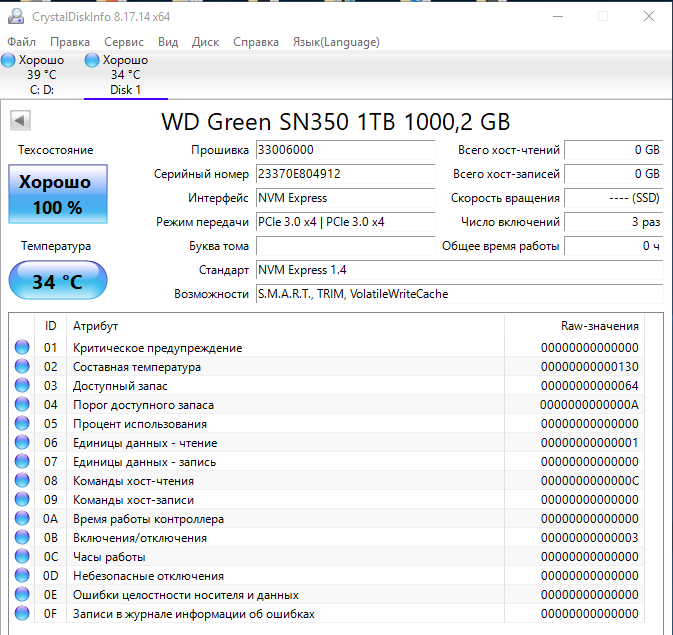Click the status circle for attribute 08 Команды хост-чтения
Image resolution: width=673 pixels, height=635 pixels.
[22, 480]
